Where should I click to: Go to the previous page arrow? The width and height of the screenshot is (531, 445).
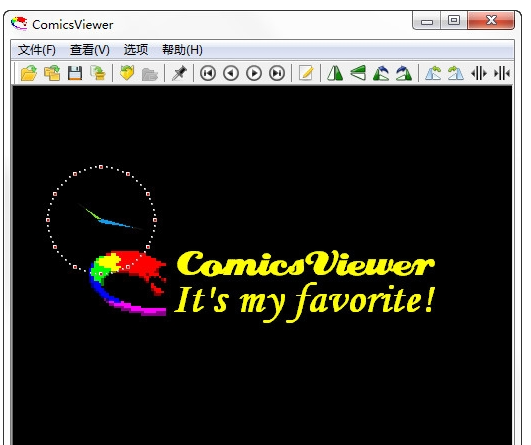click(x=231, y=73)
